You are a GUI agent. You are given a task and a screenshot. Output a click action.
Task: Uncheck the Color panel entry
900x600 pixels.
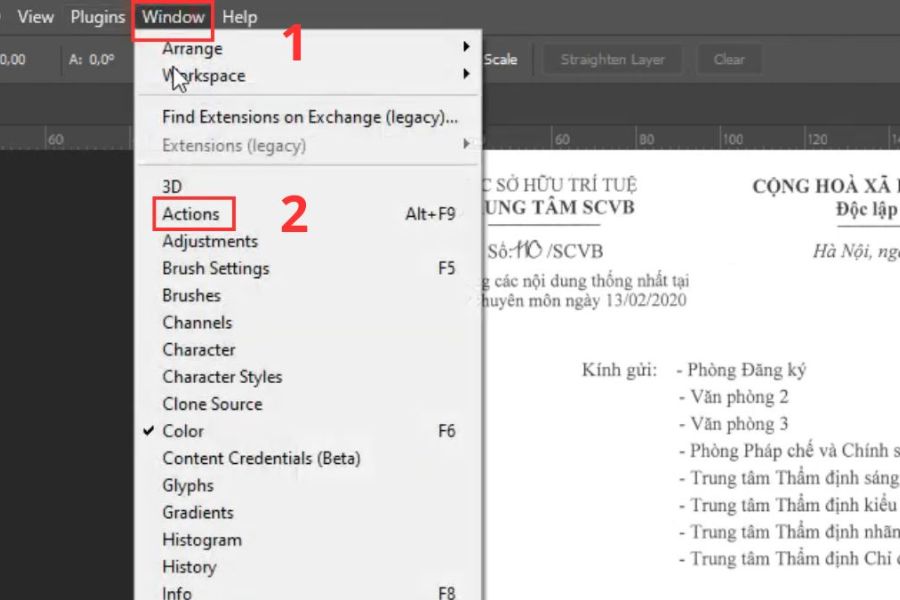tap(183, 431)
